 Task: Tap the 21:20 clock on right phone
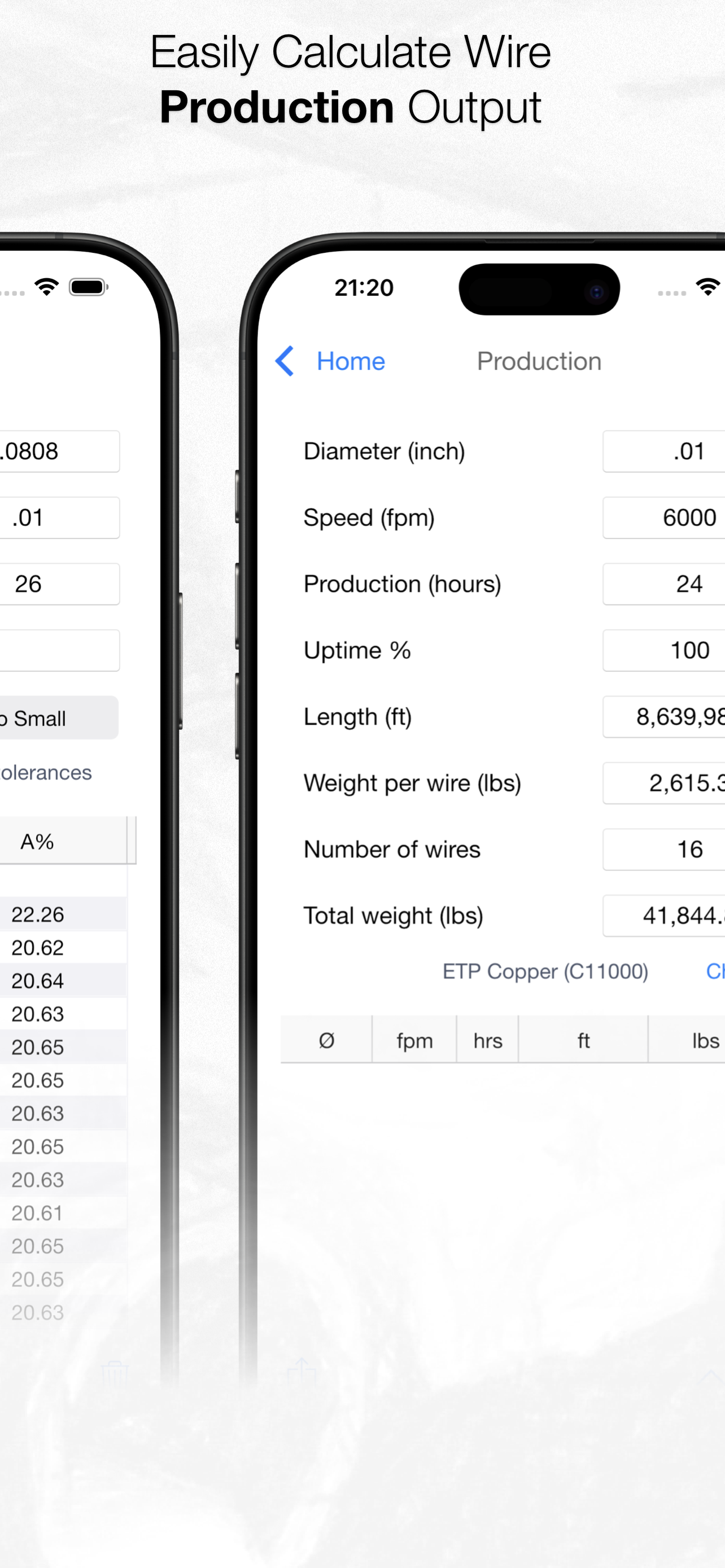click(364, 288)
